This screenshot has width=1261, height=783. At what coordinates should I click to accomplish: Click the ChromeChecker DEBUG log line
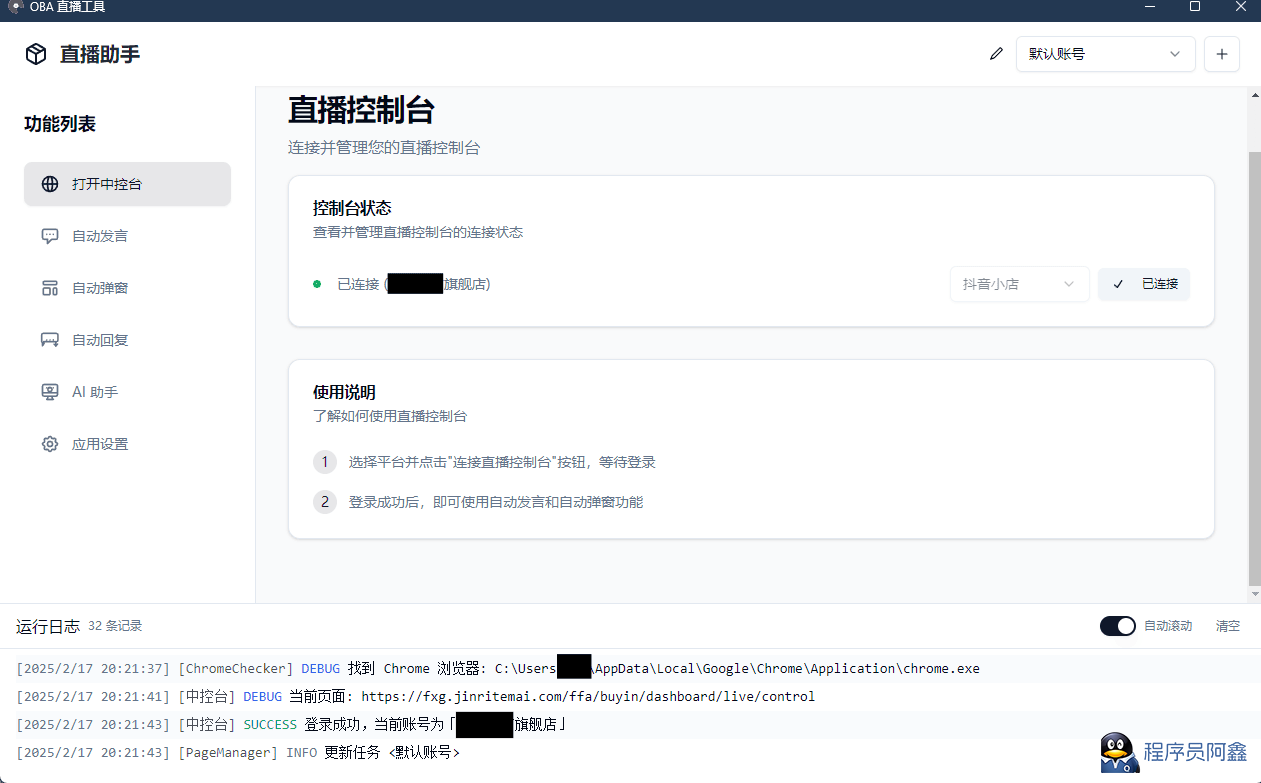[498, 668]
